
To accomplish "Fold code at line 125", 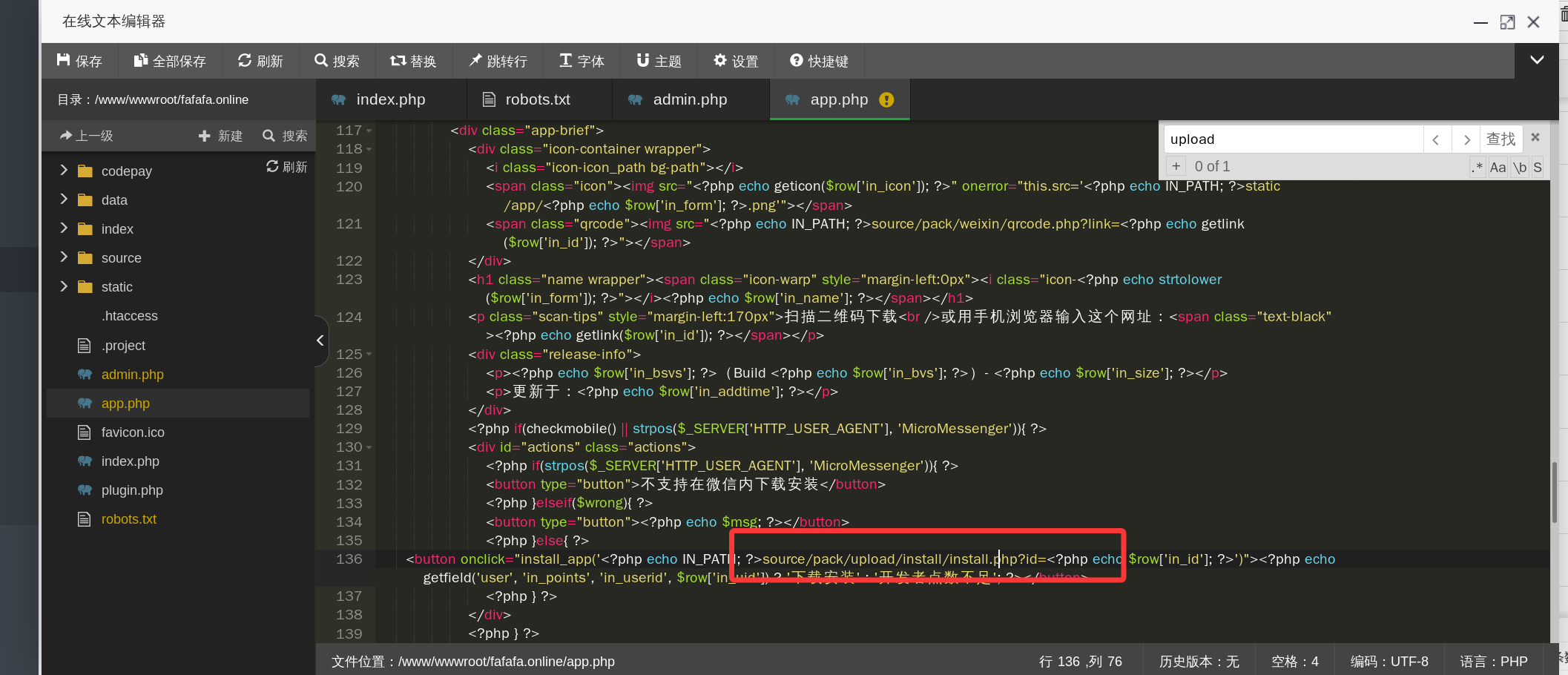I will pos(369,355).
